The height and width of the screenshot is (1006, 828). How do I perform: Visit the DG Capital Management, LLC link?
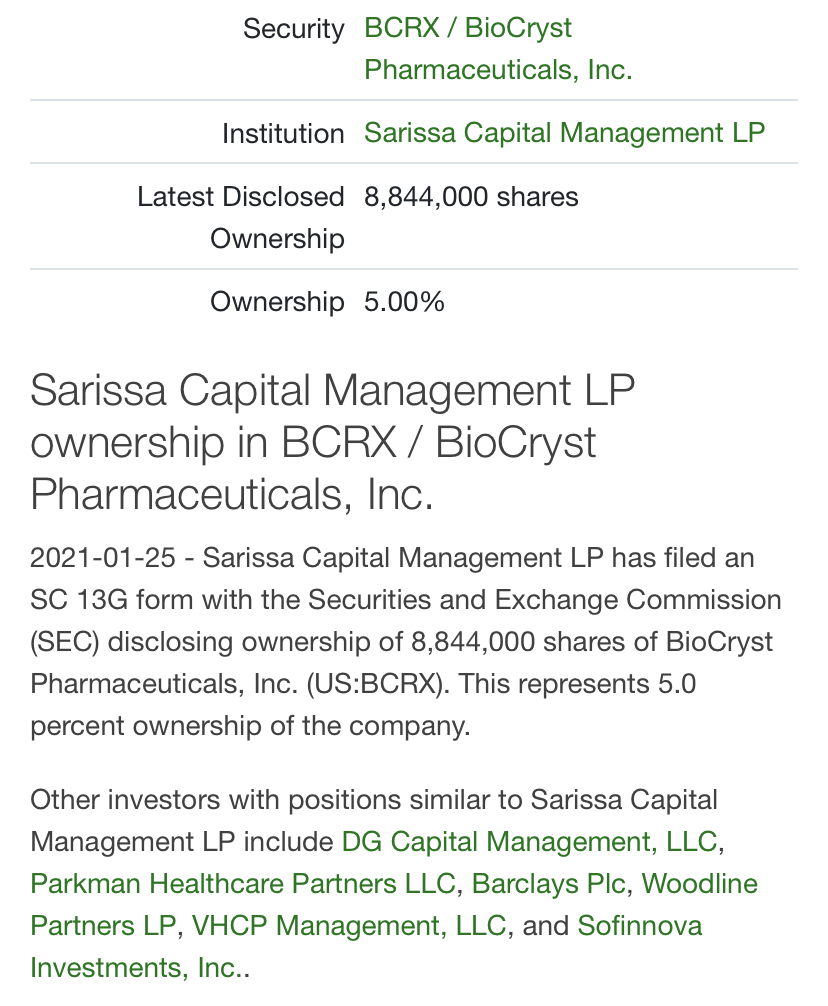(529, 841)
